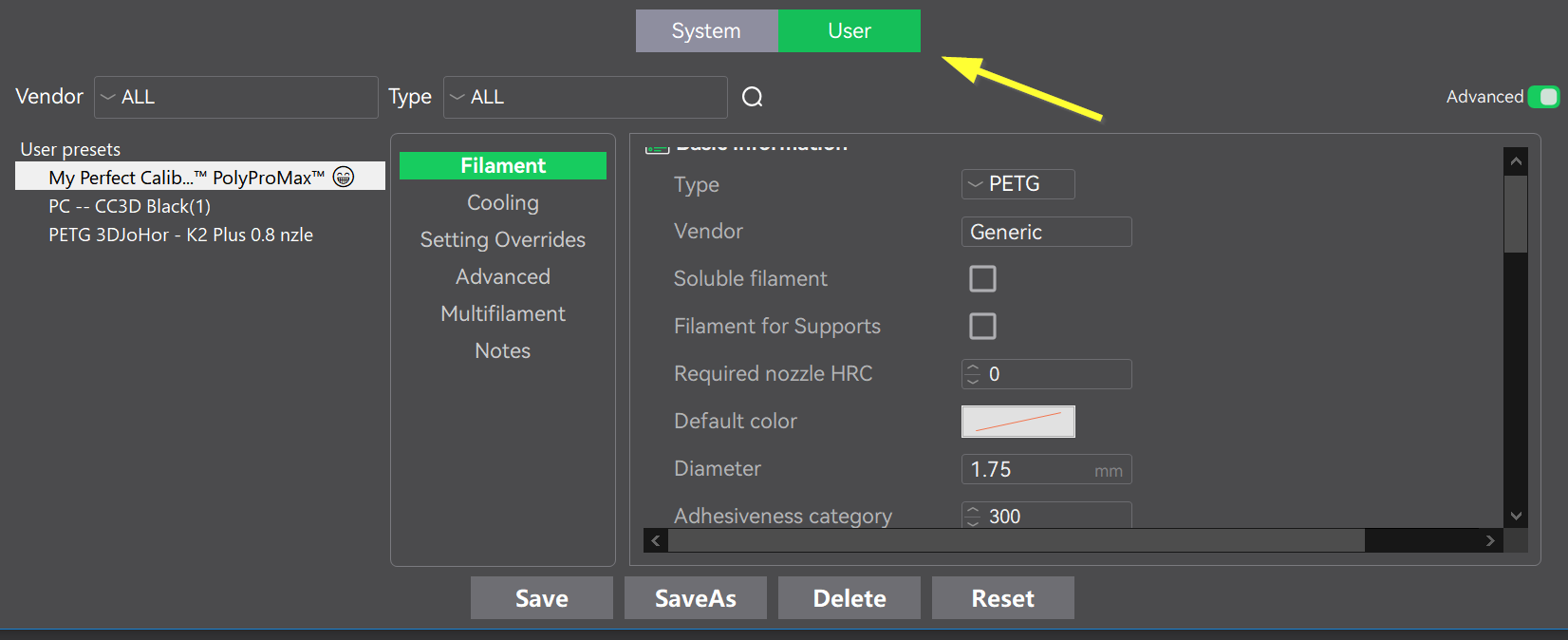
Task: Check the Soluble filament checkbox
Action: [982, 278]
